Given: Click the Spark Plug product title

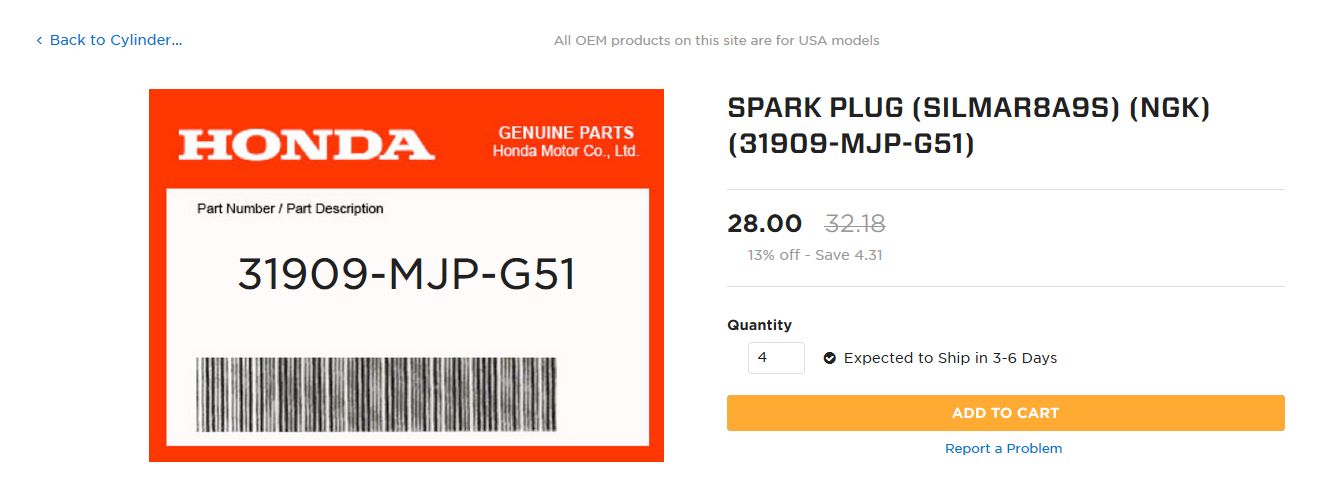Looking at the screenshot, I should 968,126.
